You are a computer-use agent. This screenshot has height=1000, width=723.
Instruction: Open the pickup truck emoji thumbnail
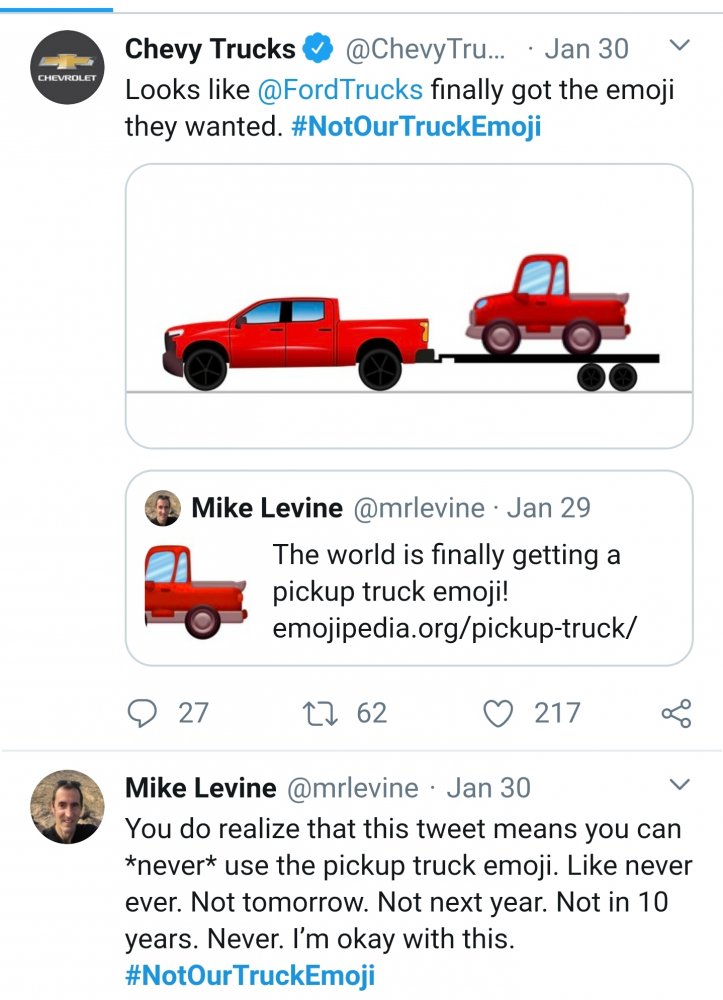click(195, 590)
